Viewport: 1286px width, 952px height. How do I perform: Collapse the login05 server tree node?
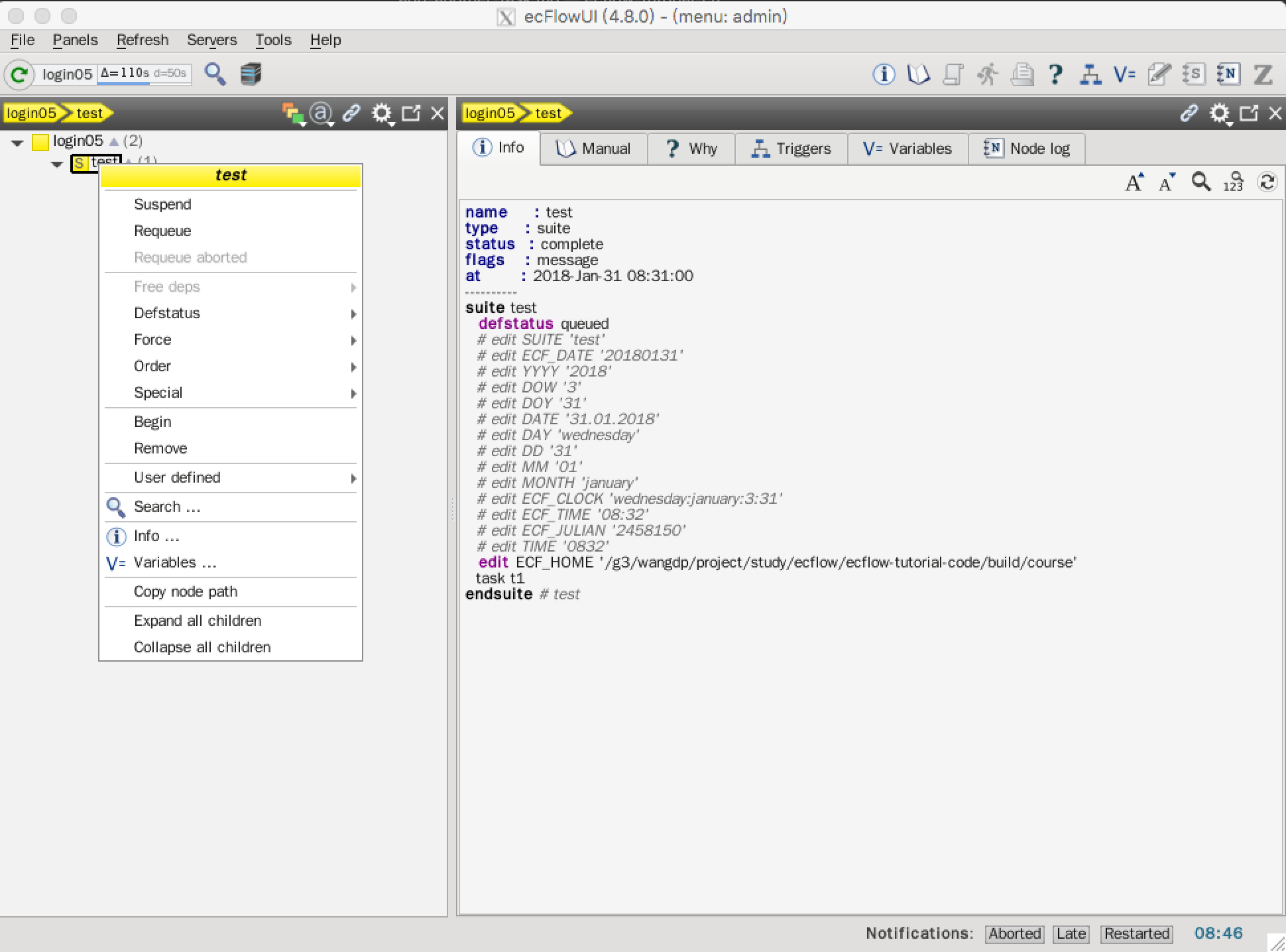point(18,142)
